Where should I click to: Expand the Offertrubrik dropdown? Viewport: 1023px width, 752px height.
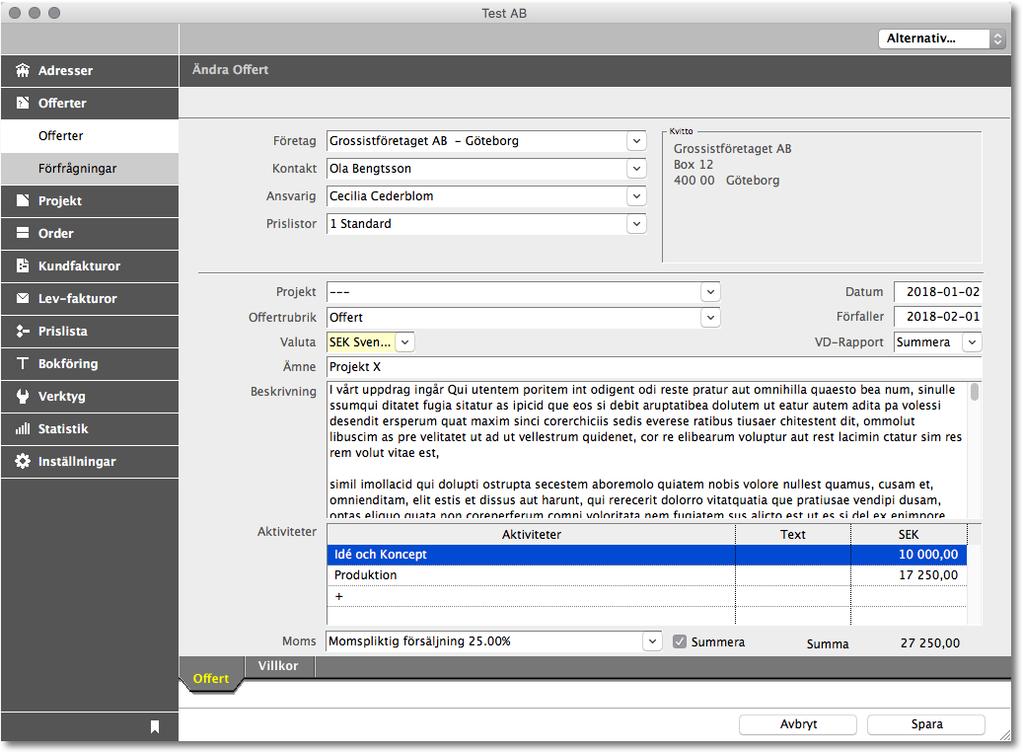(710, 318)
